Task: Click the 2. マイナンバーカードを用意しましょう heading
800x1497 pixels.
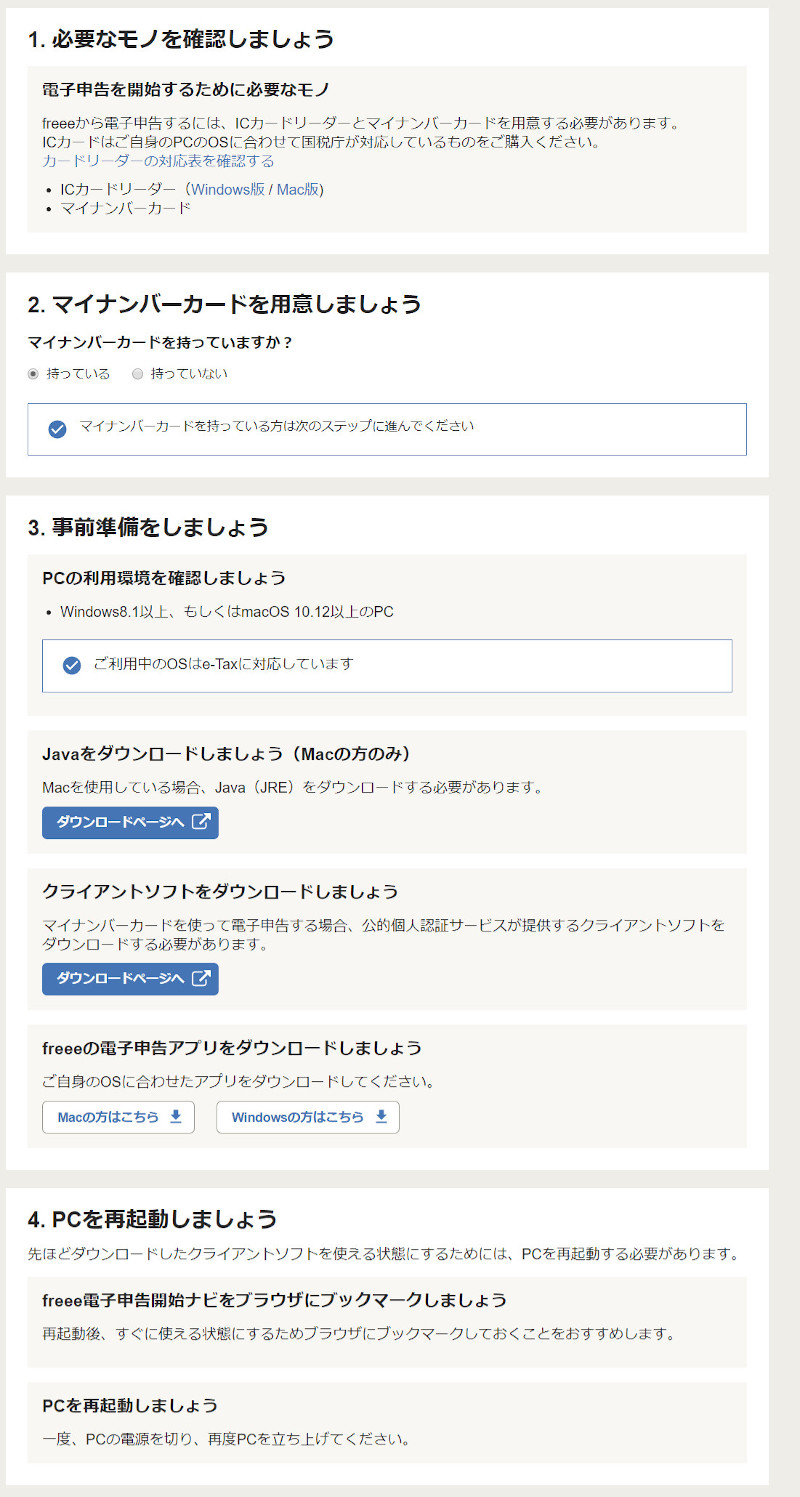Action: pyautogui.click(x=224, y=303)
